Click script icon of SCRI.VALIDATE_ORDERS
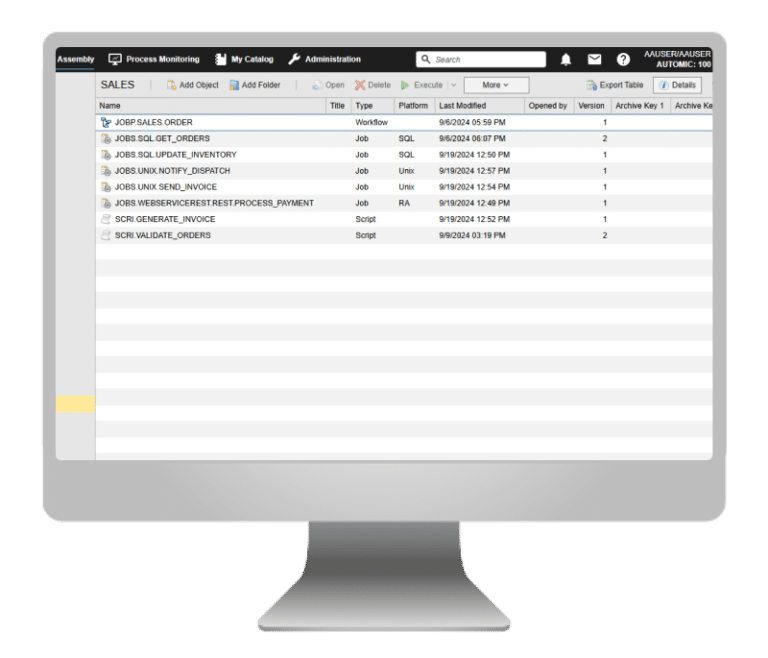 pyautogui.click(x=106, y=235)
